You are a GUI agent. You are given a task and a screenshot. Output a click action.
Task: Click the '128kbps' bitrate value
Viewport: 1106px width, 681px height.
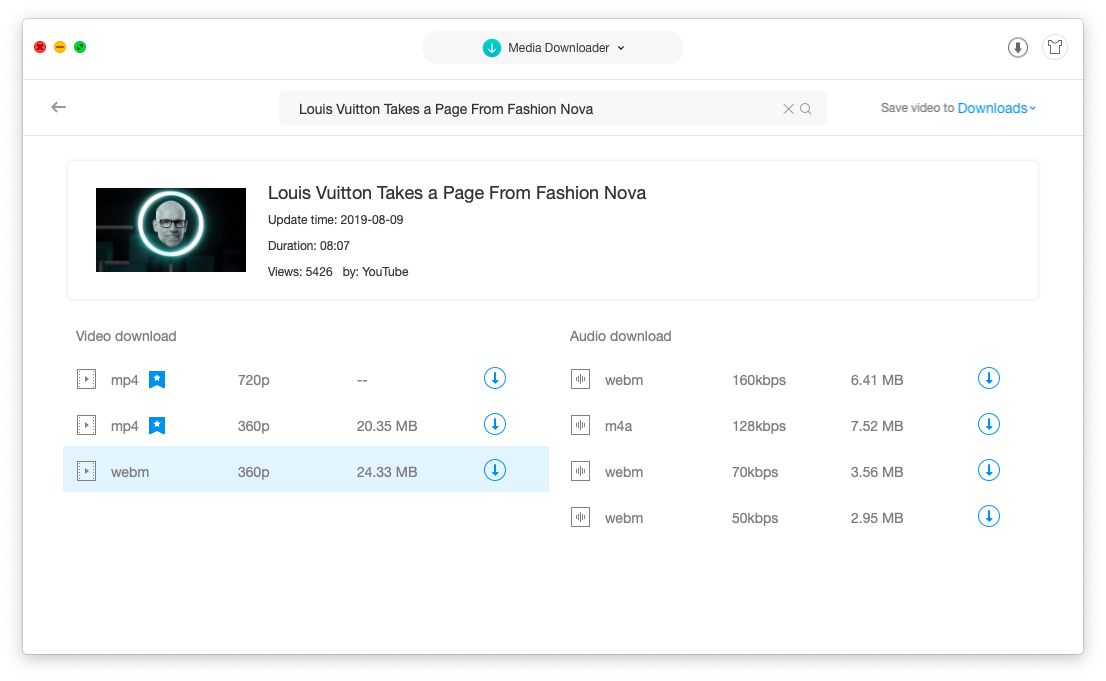(758, 426)
